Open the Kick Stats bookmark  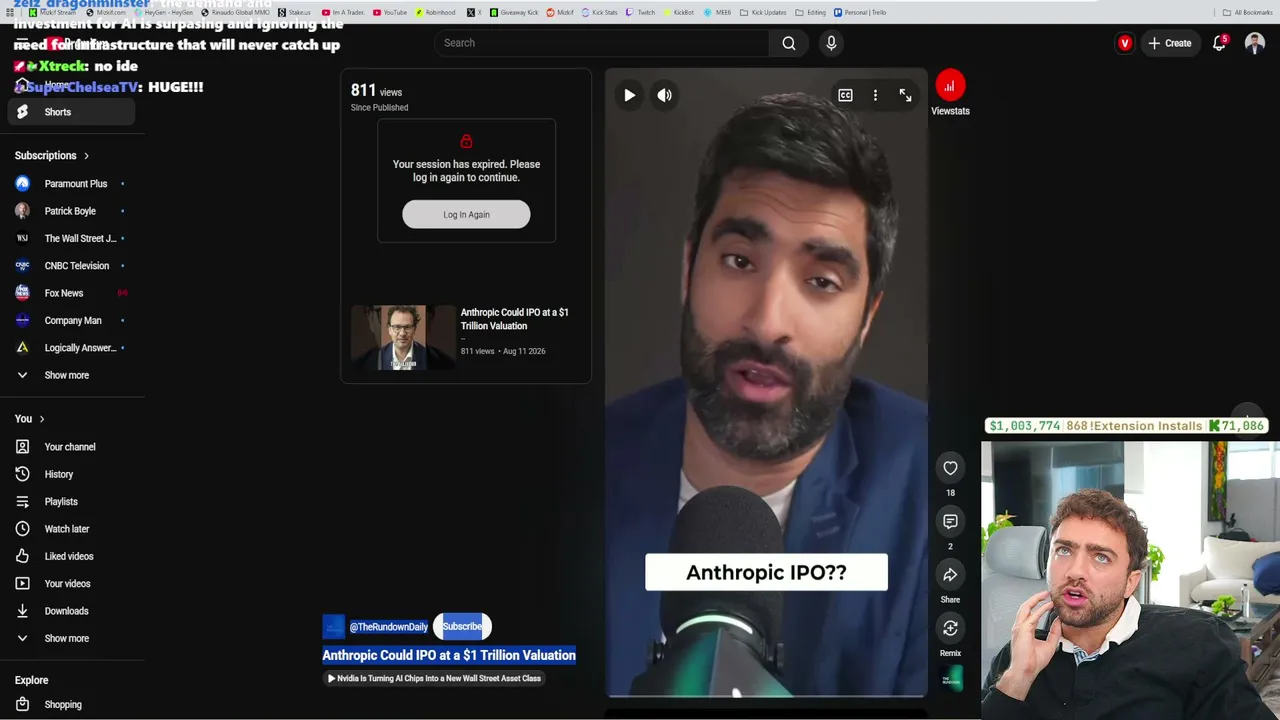pos(600,12)
